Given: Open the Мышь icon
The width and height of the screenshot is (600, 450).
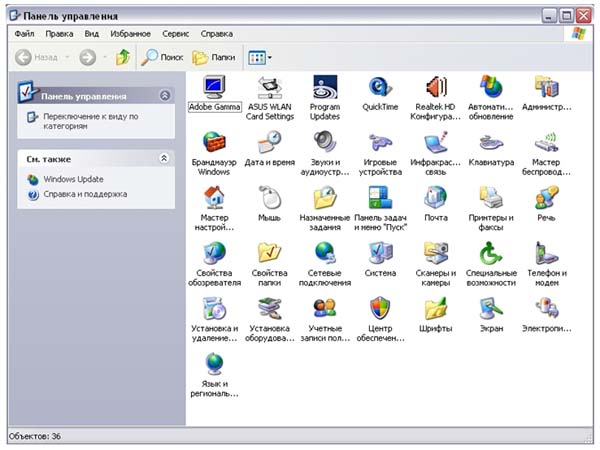Looking at the screenshot, I should point(269,197).
